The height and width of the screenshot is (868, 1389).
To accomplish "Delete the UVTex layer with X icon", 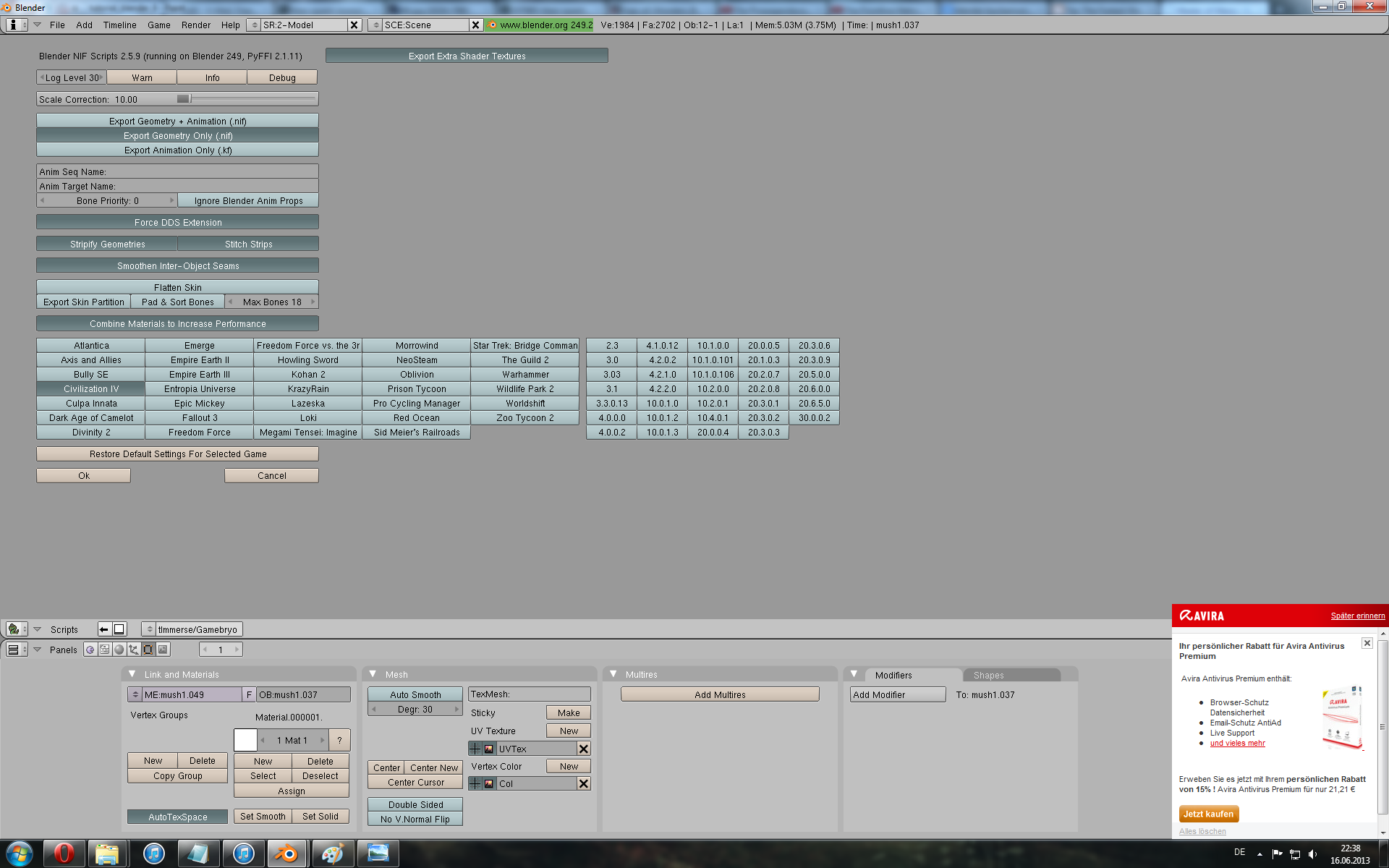I will [x=584, y=749].
